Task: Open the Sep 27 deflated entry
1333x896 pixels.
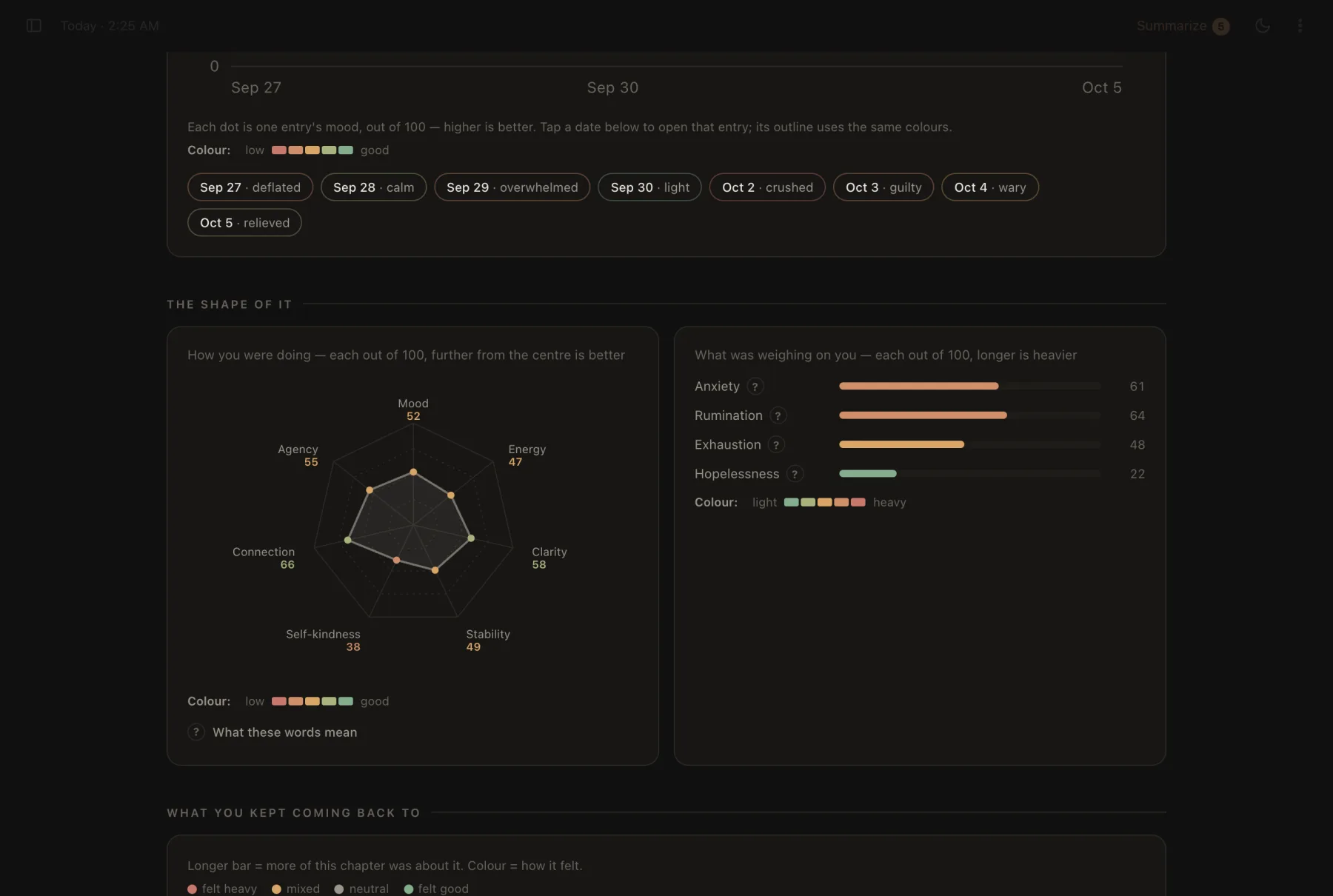Action: coord(250,187)
